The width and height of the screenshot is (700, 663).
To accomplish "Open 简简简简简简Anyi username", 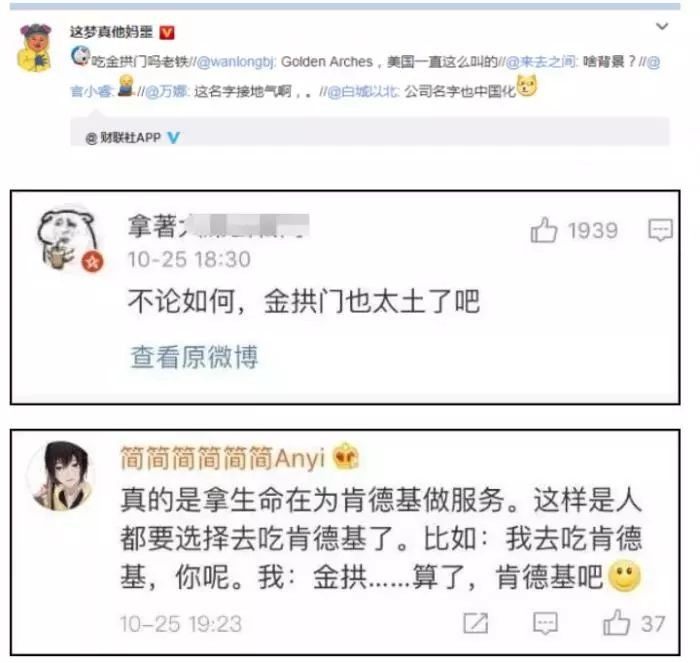I will 222,459.
